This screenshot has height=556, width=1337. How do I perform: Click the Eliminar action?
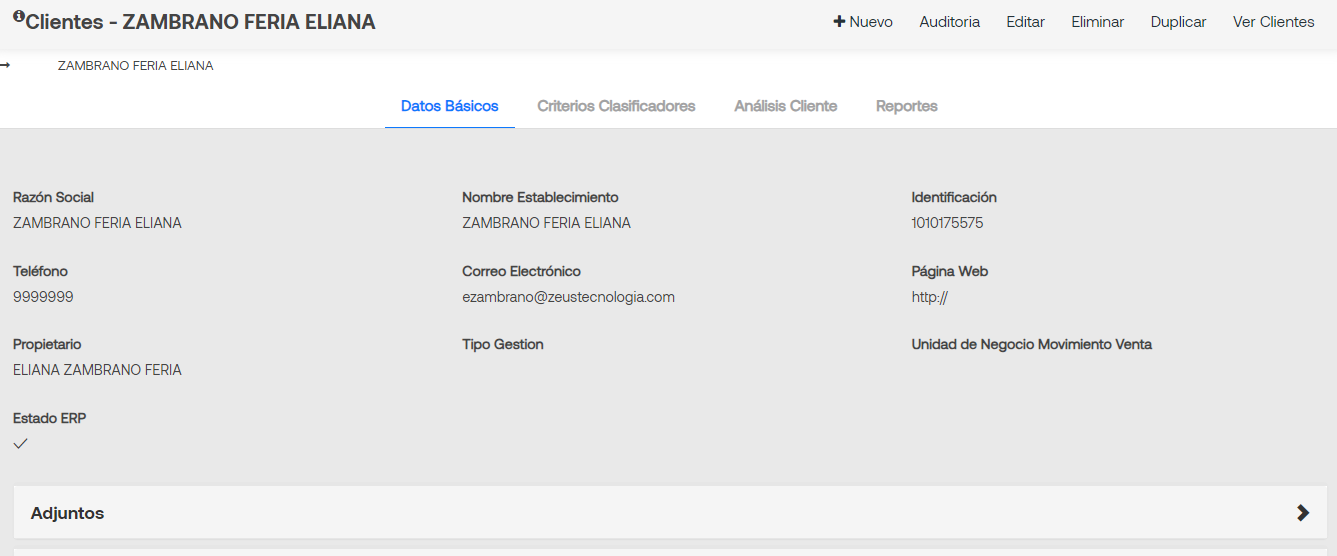(x=1098, y=22)
